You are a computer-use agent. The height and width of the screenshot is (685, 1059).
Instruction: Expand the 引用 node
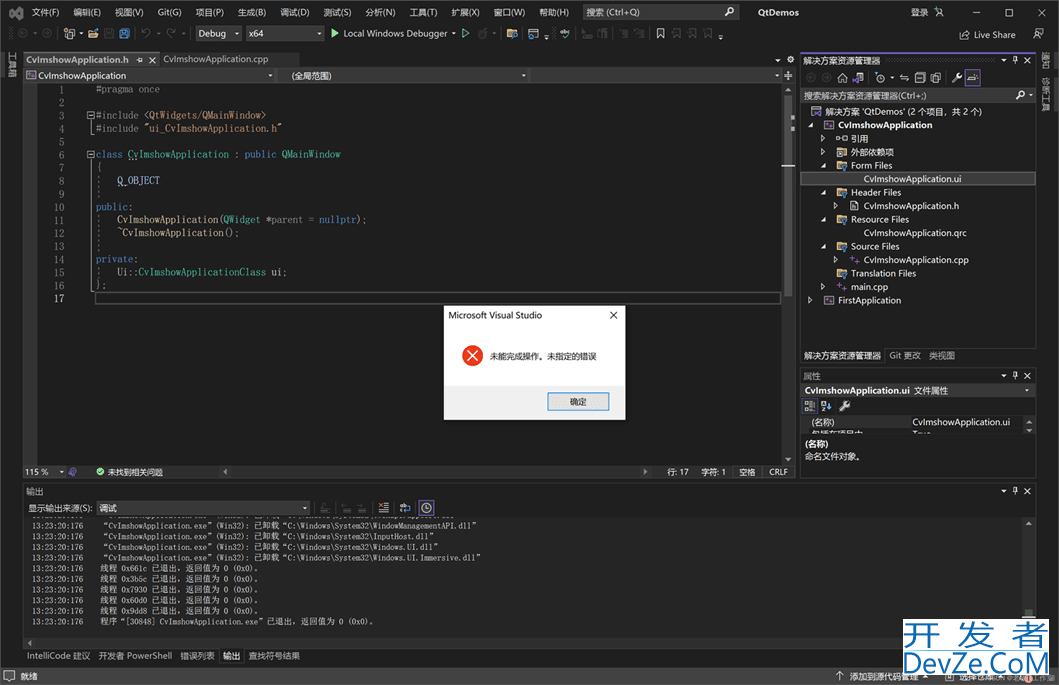click(x=823, y=138)
